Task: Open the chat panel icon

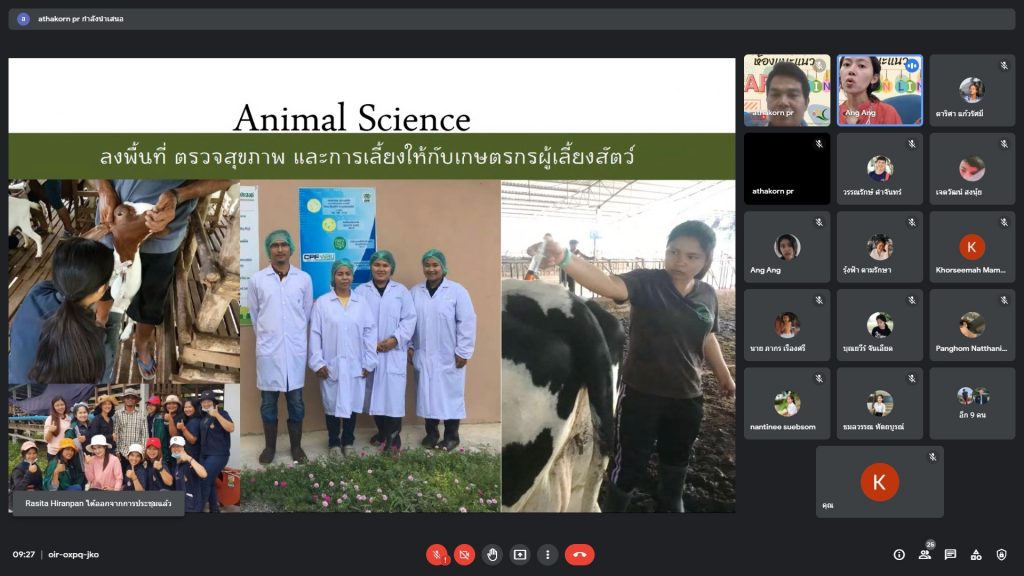Action: (950, 554)
